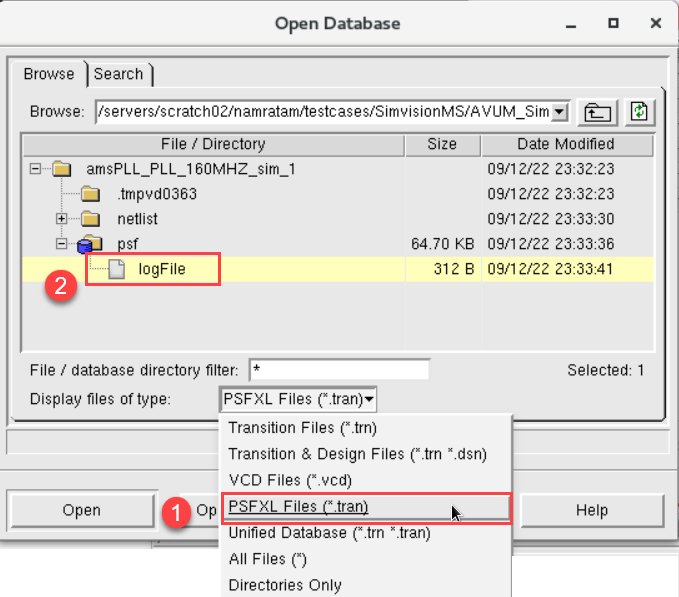Close the Open Database dialog
679x597 pixels.
point(656,23)
